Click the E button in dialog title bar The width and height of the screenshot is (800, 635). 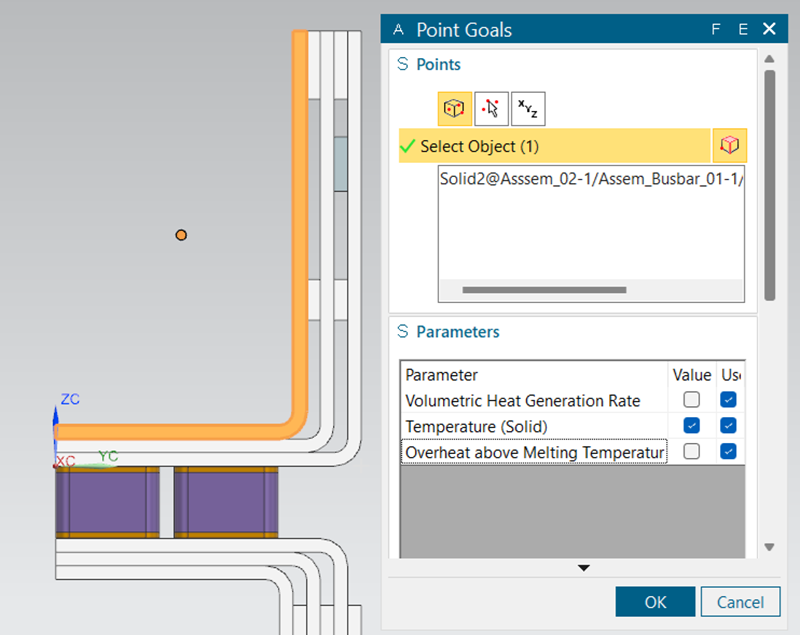point(743,30)
